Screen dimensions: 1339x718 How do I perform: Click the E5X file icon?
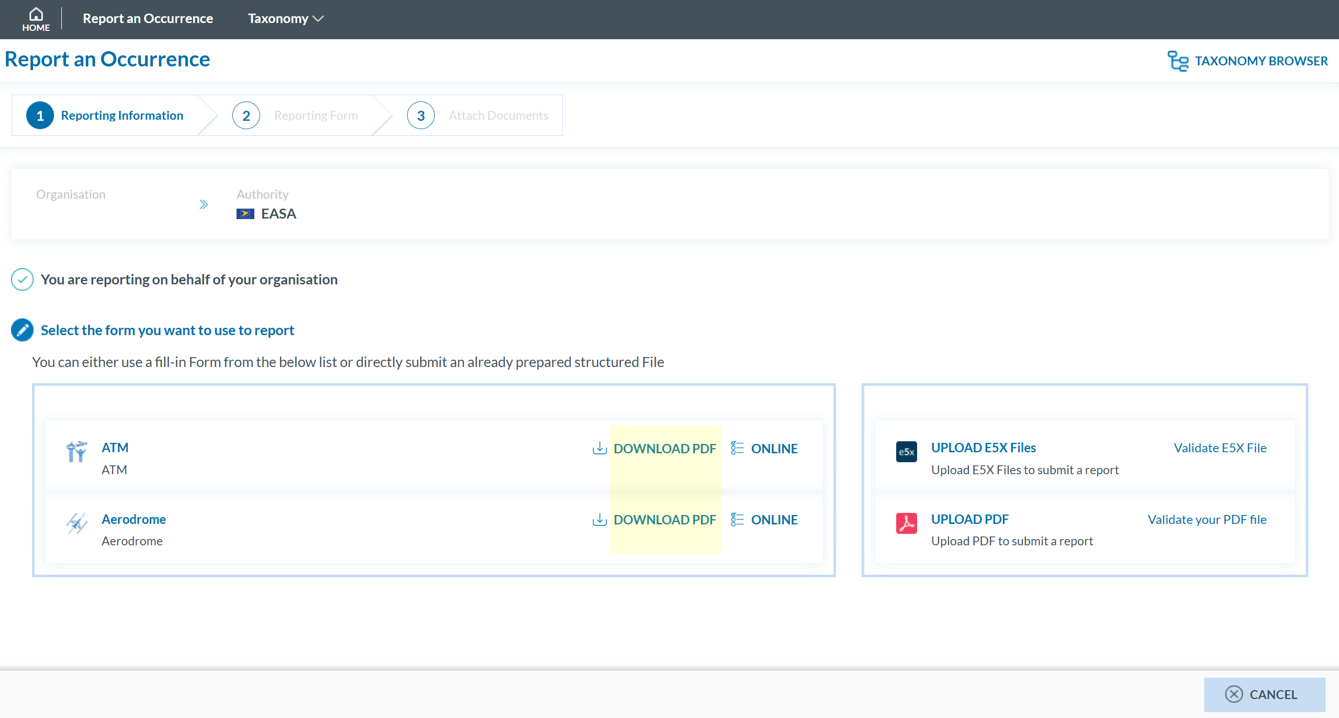tap(906, 452)
